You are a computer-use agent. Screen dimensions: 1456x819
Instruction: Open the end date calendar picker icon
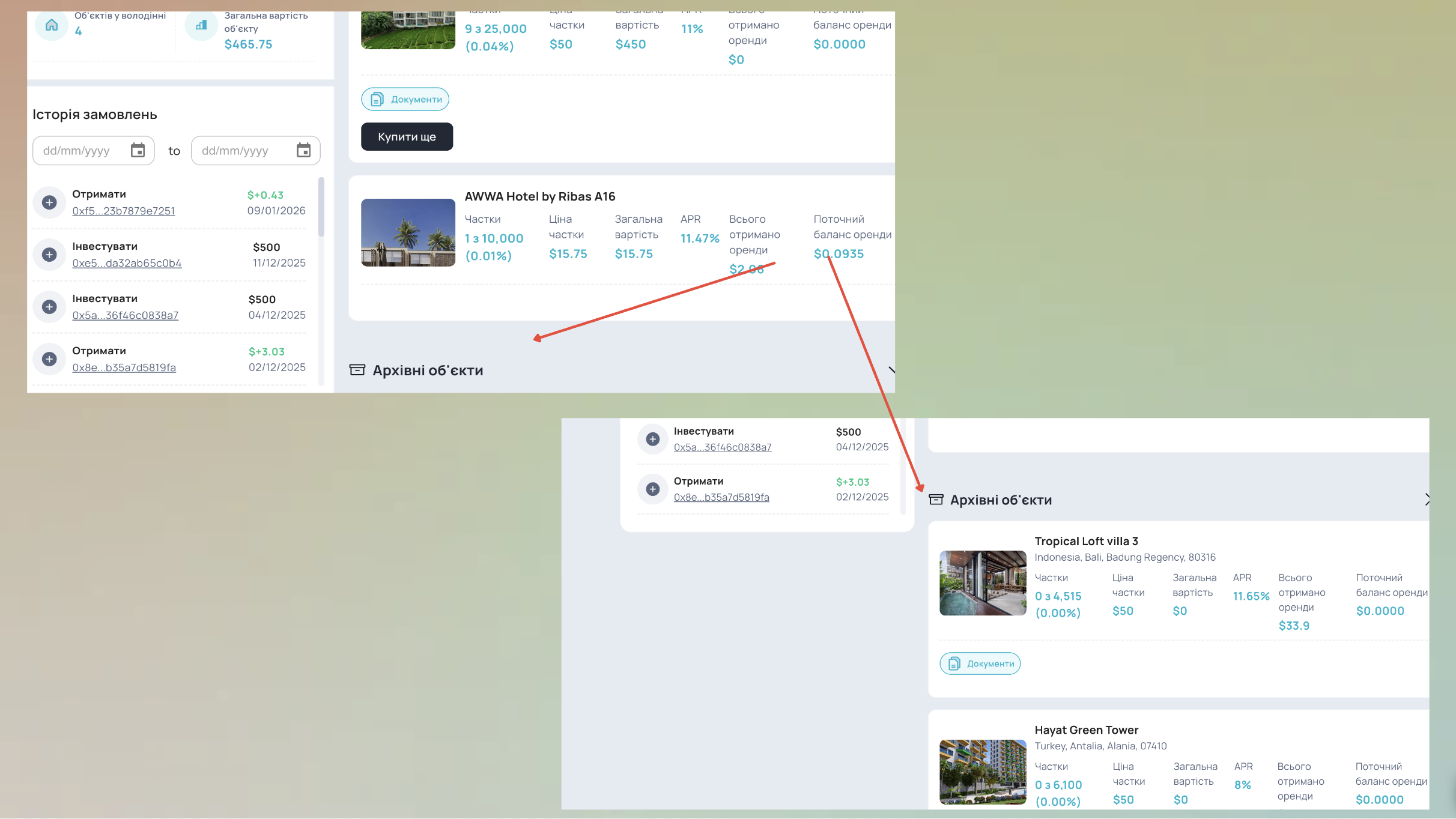coord(304,150)
